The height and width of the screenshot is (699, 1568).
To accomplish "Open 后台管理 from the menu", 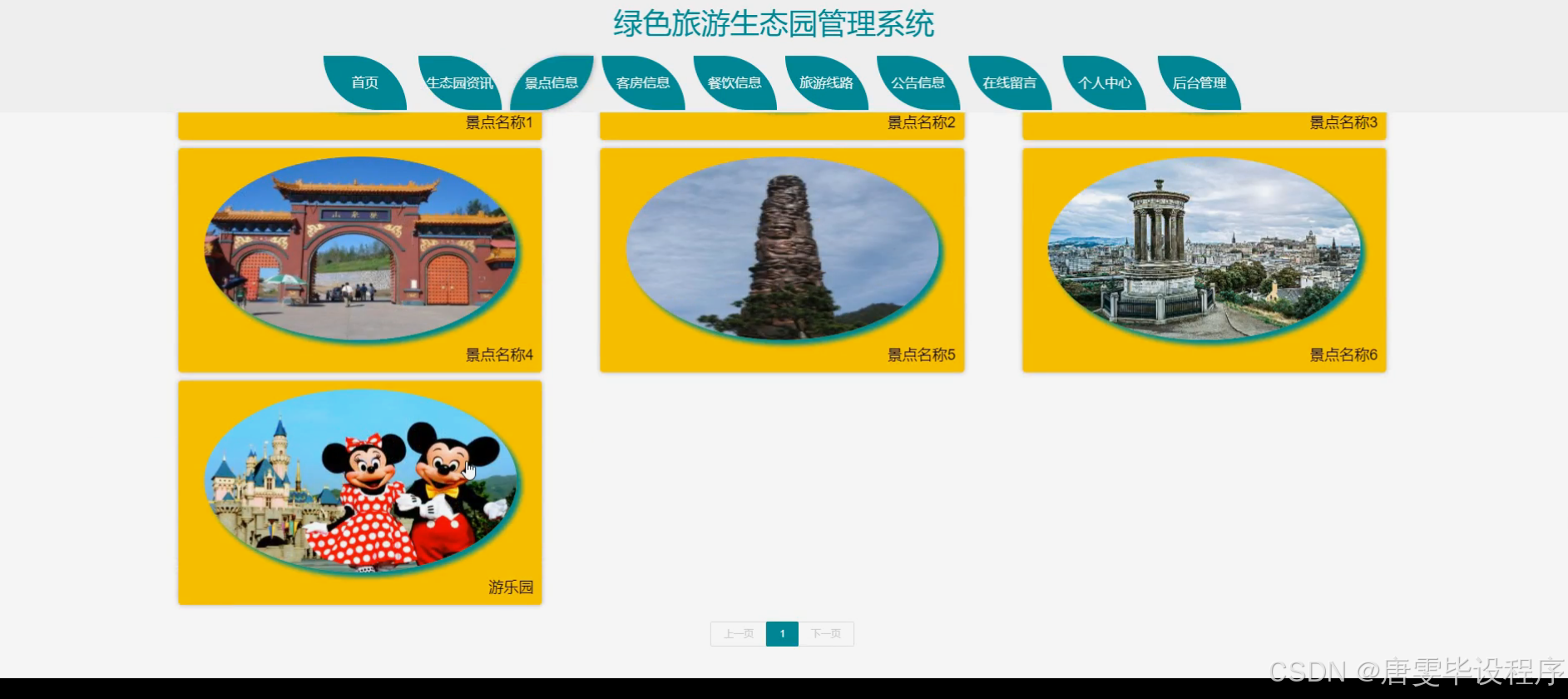I will tap(1199, 82).
